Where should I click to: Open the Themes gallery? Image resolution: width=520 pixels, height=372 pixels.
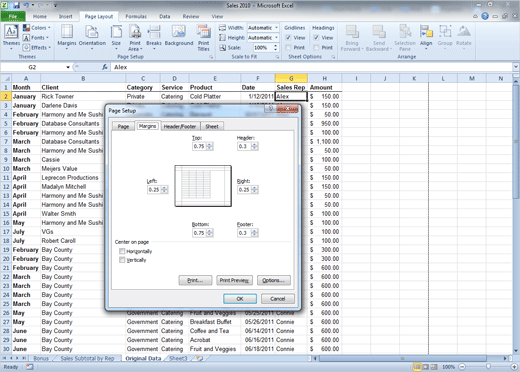(x=11, y=37)
